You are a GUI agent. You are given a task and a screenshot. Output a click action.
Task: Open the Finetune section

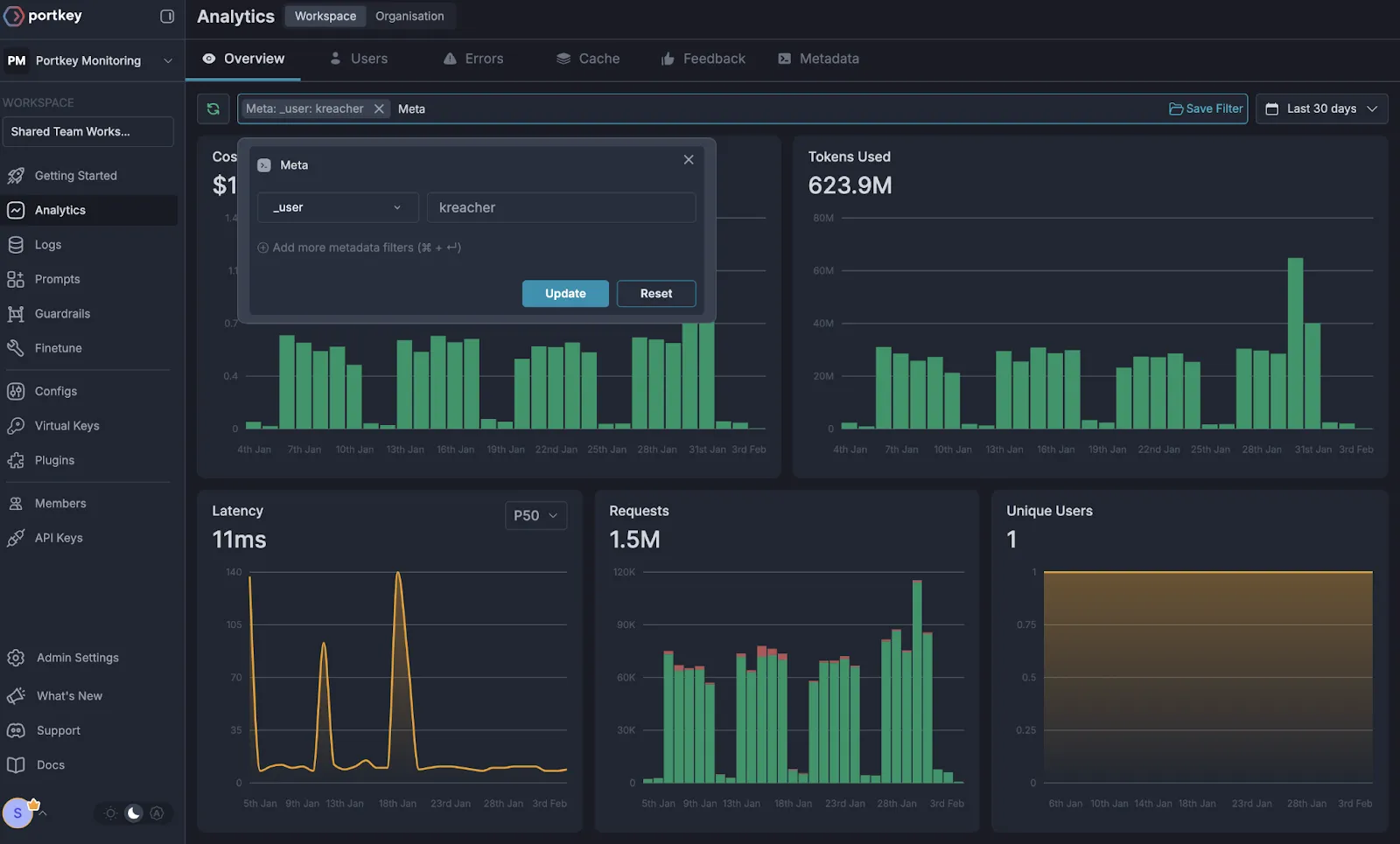point(58,347)
